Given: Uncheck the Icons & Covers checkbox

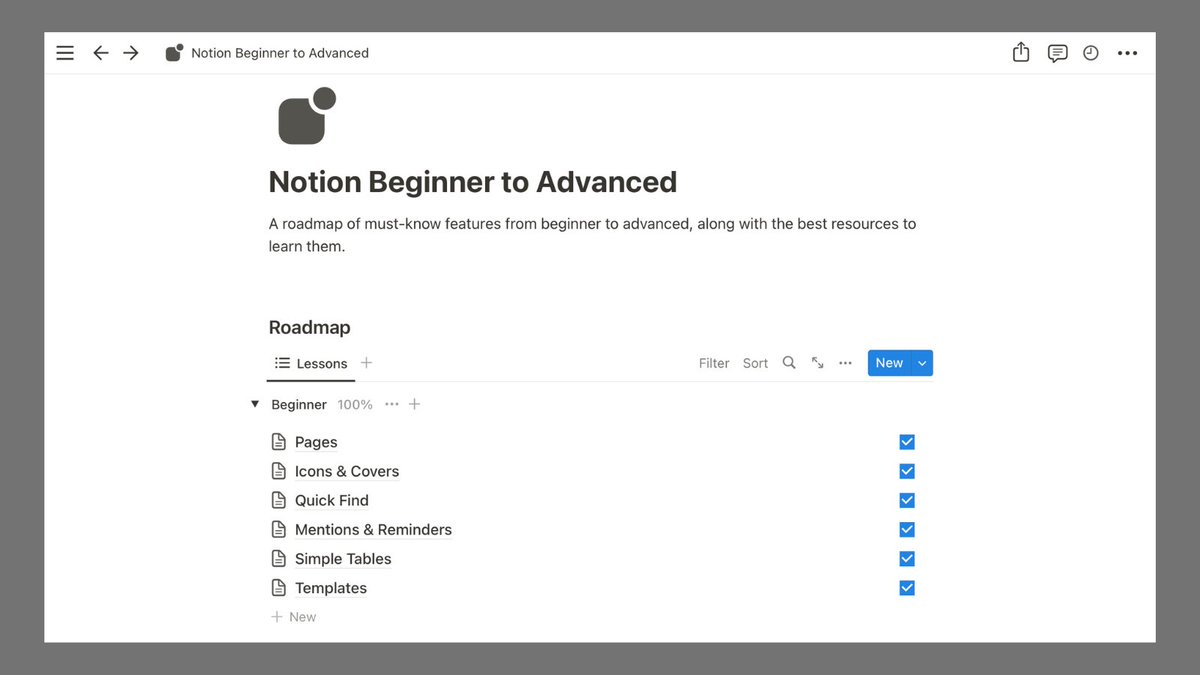Looking at the screenshot, I should tap(907, 471).
